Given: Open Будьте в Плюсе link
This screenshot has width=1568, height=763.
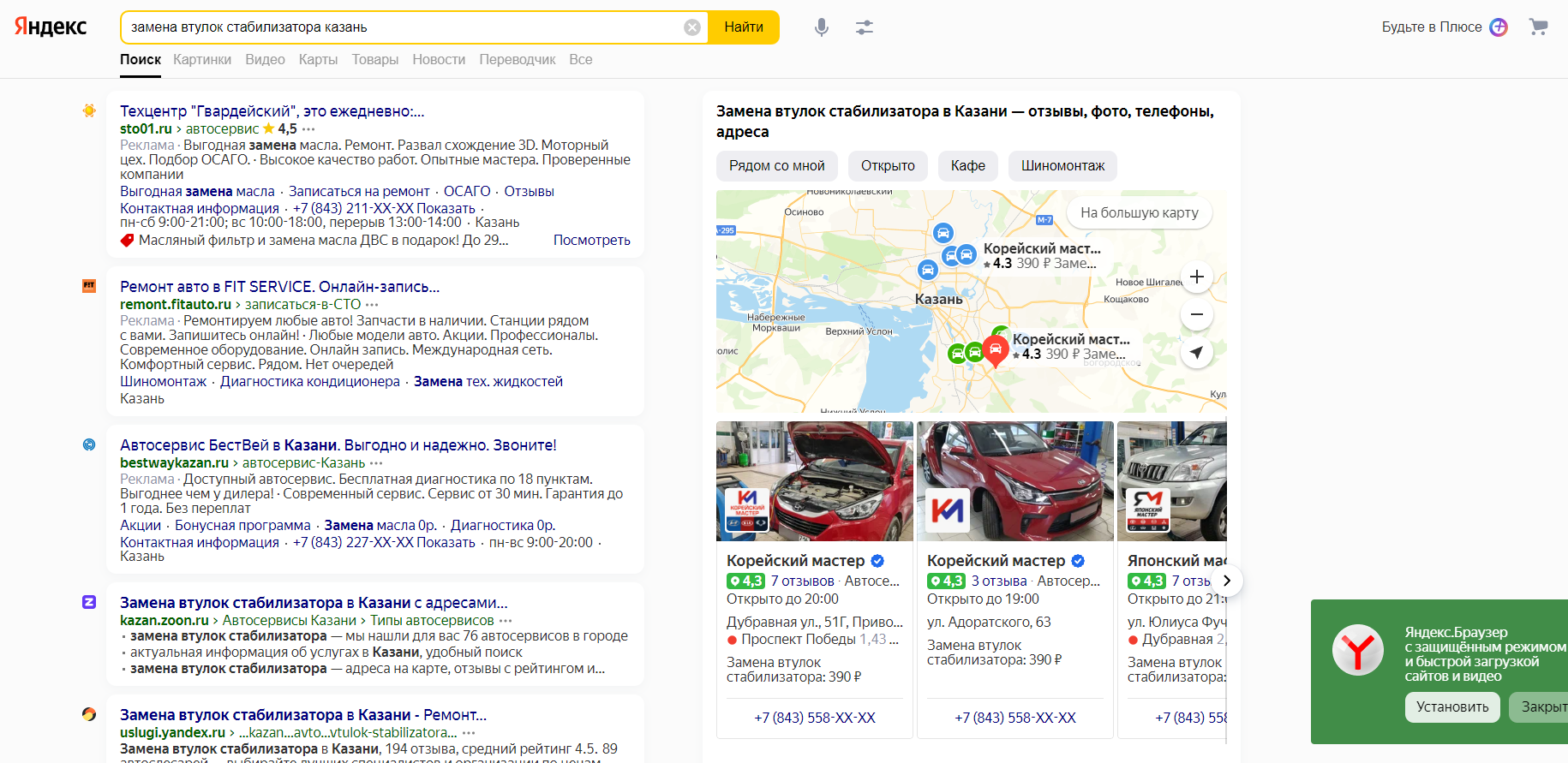Looking at the screenshot, I should coord(1432,27).
